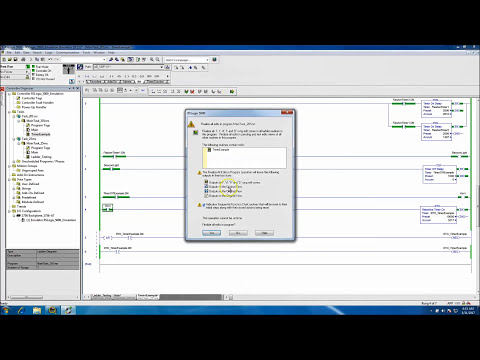Screen dimensions: 480x360
Task: Click the Zoom Out magnifier icon
Action: click(x=157, y=59)
